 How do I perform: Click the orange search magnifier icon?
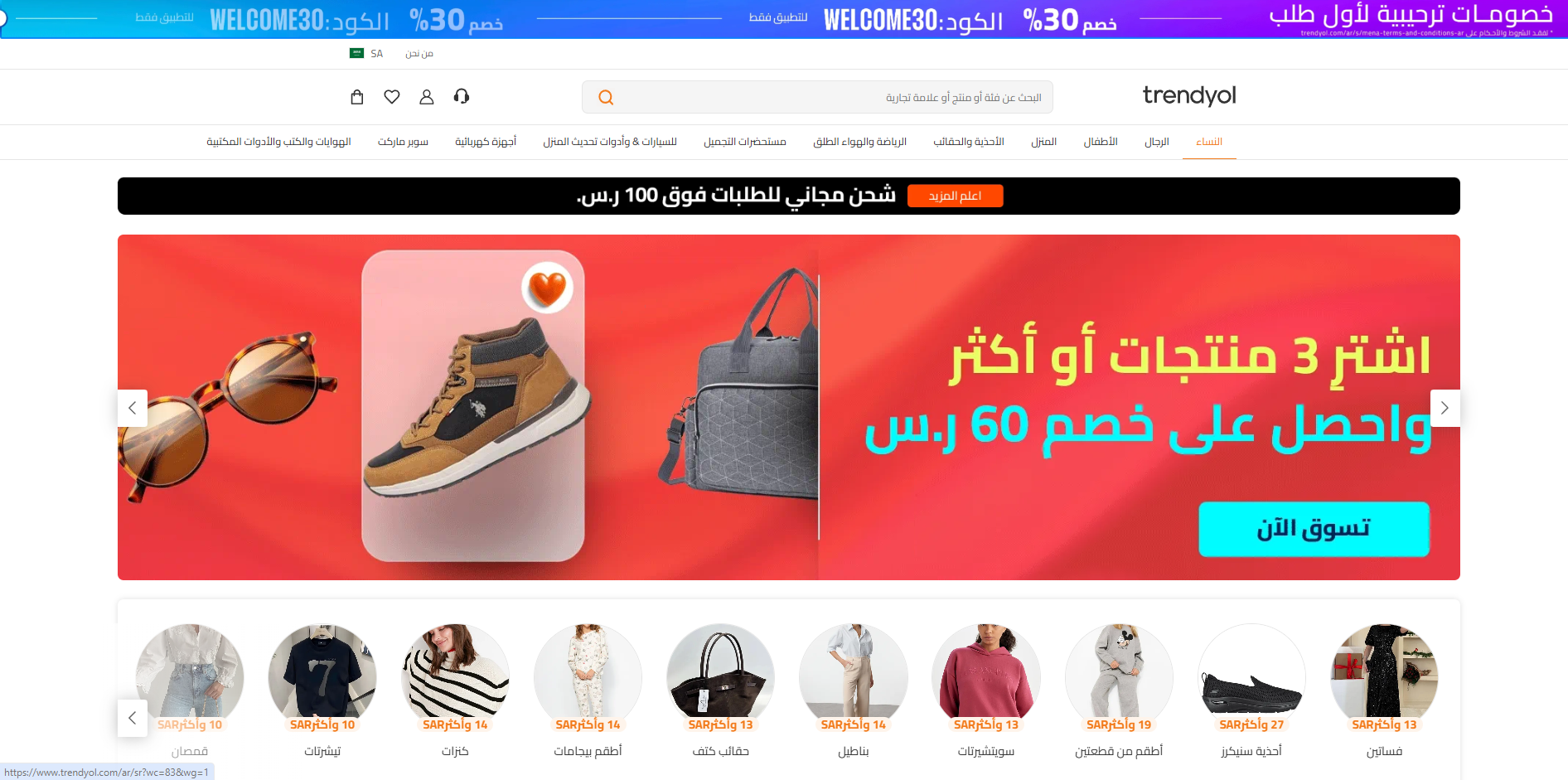pyautogui.click(x=606, y=98)
